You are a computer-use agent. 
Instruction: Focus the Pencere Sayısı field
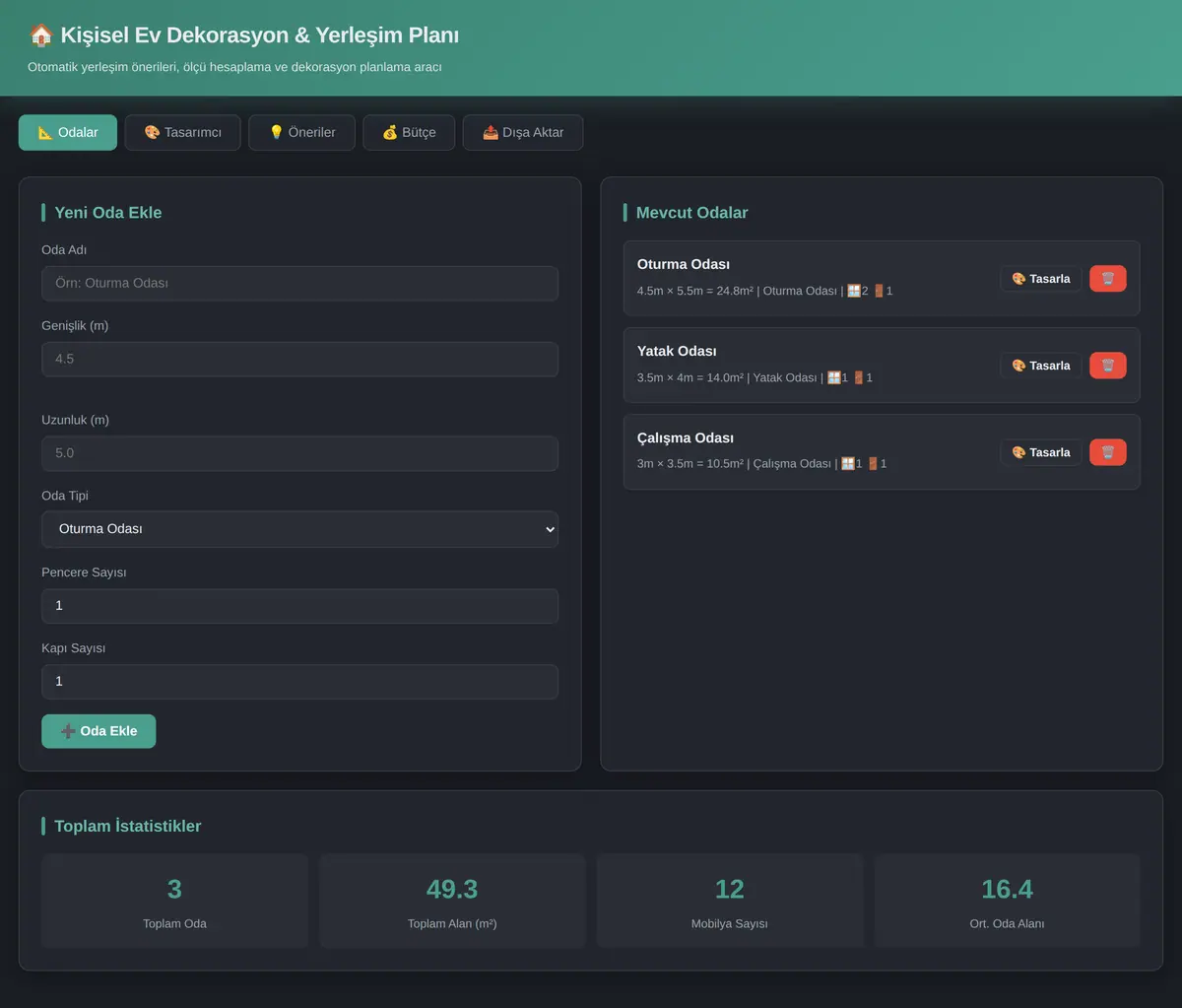[x=299, y=606]
